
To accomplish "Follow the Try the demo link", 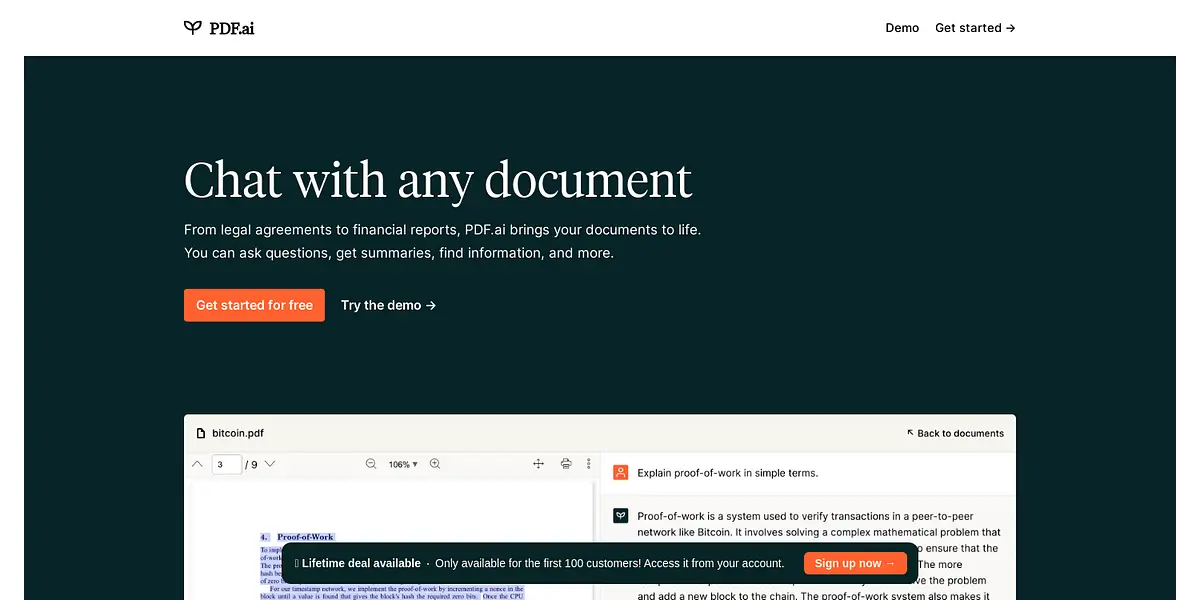I will (x=388, y=305).
